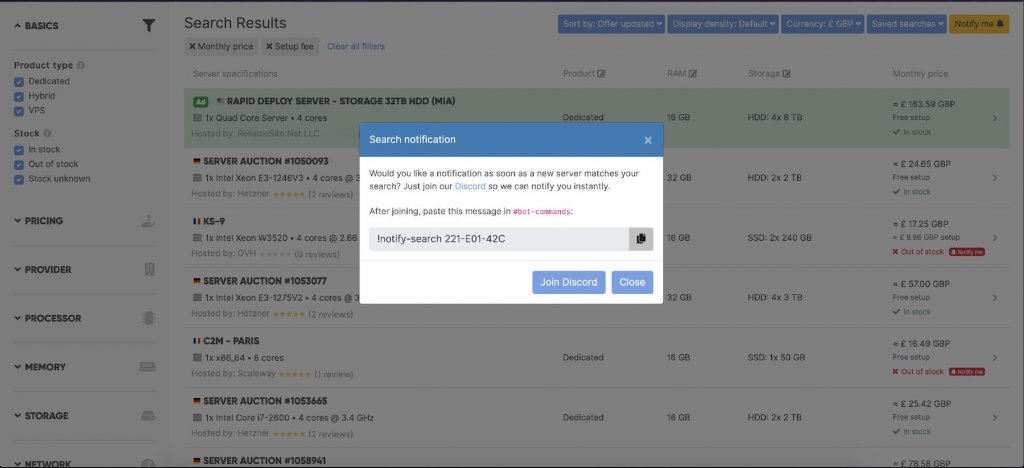Click the Monthly price column header

(920, 74)
